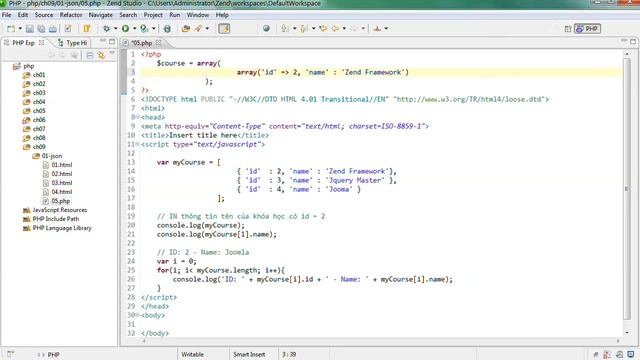Open the Project menu

pos(153,15)
